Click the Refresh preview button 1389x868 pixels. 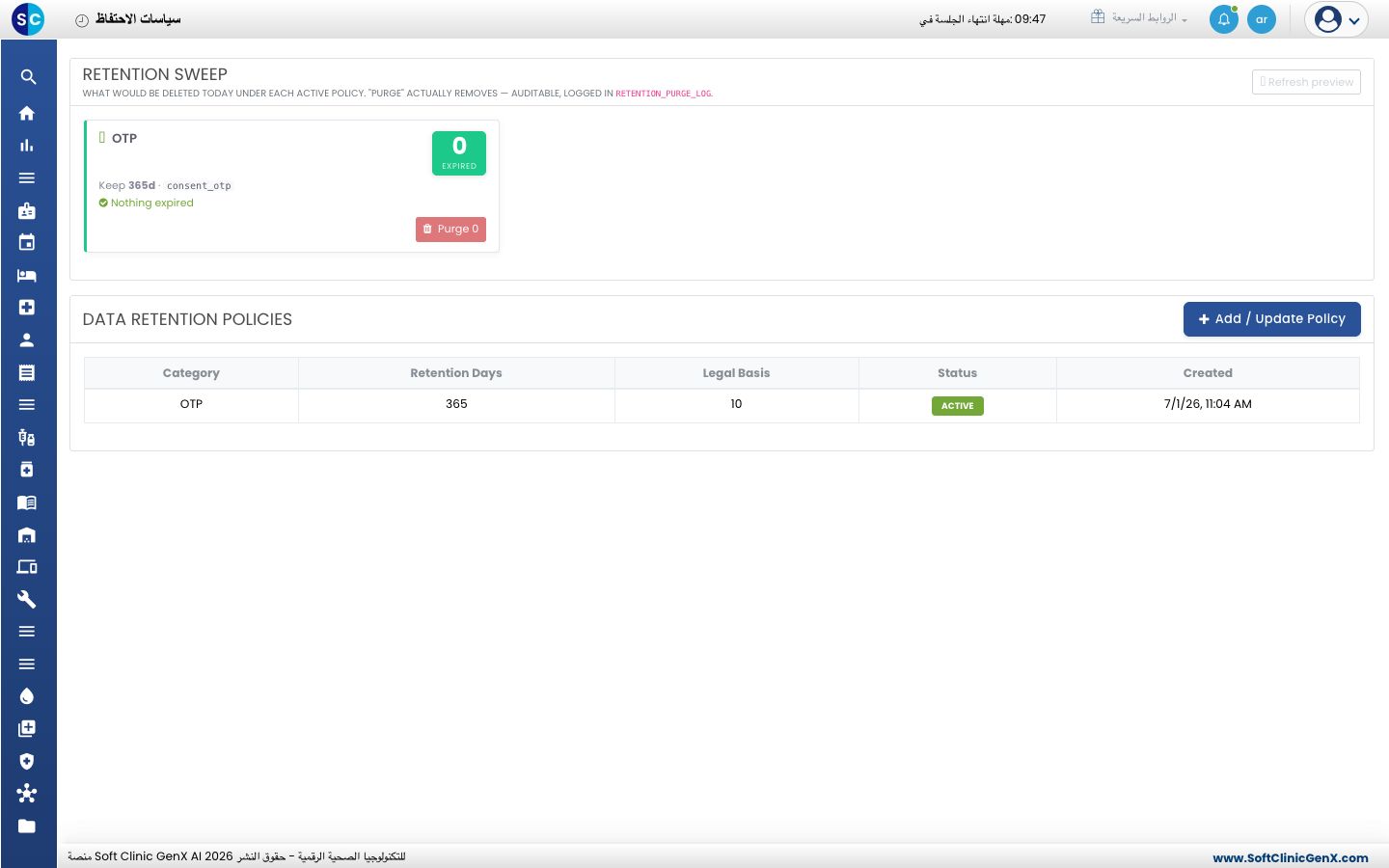1306,82
